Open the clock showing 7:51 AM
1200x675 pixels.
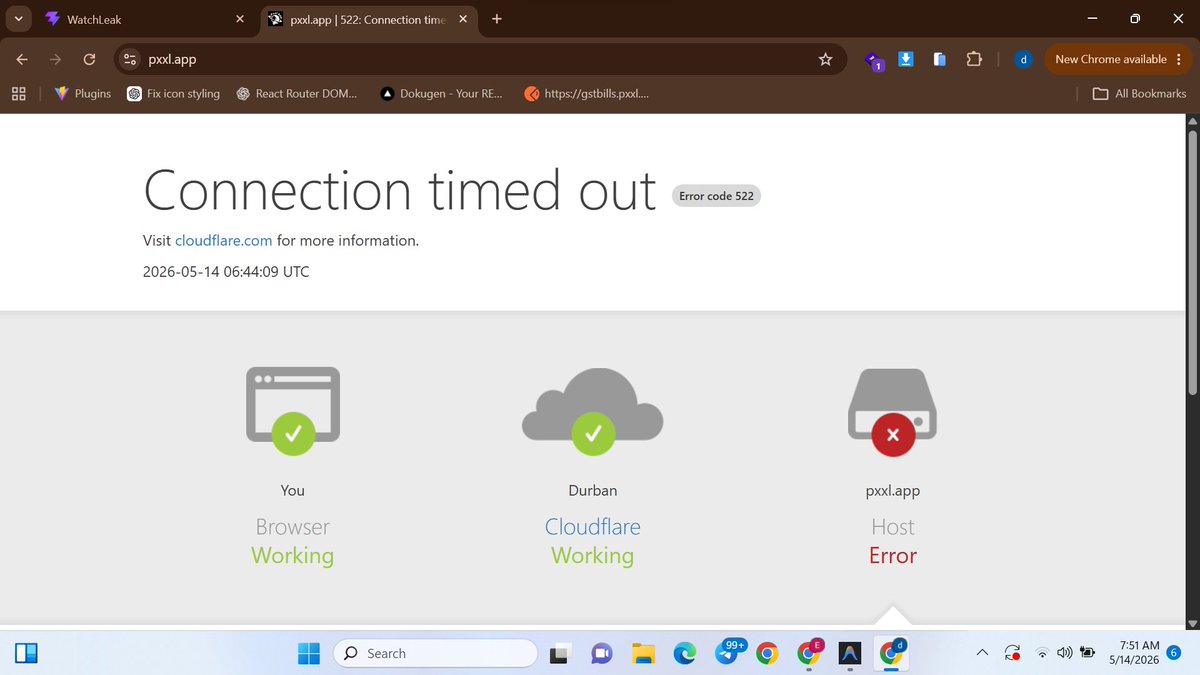pyautogui.click(x=1134, y=653)
